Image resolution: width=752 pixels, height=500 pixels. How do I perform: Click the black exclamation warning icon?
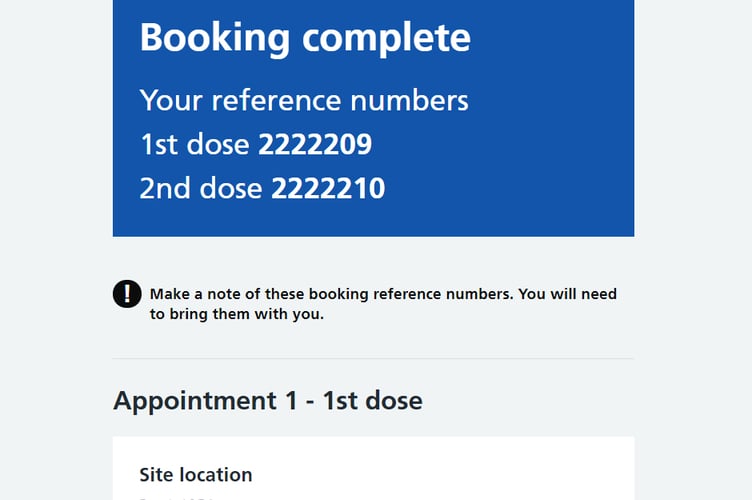pyautogui.click(x=127, y=294)
